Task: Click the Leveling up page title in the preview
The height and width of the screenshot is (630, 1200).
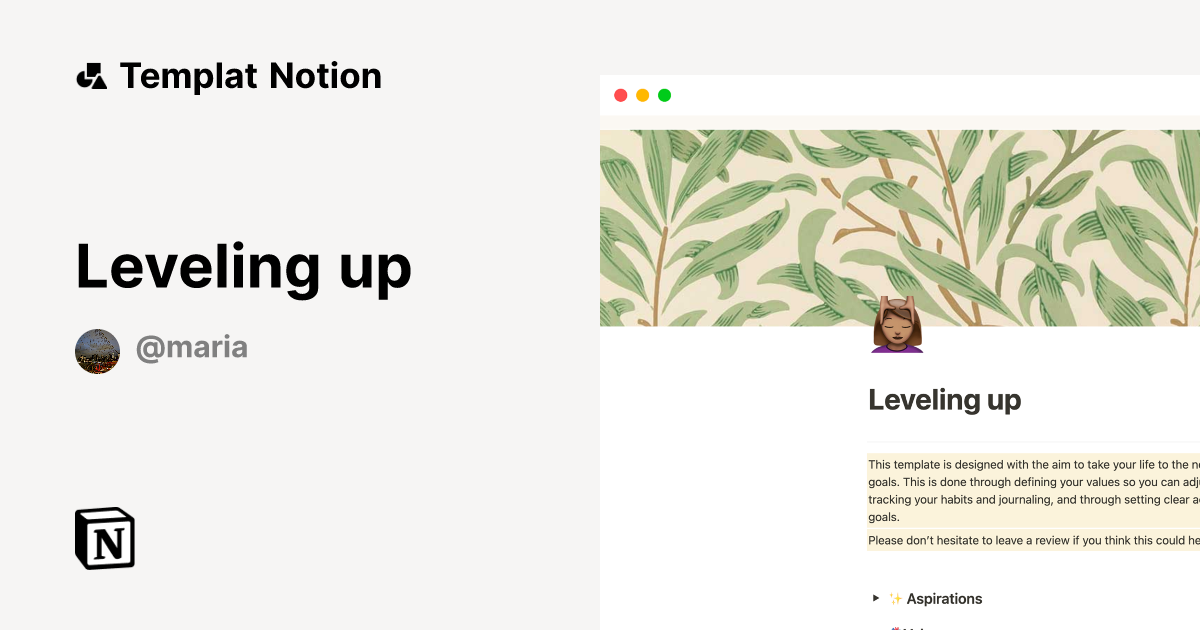Action: (x=944, y=400)
